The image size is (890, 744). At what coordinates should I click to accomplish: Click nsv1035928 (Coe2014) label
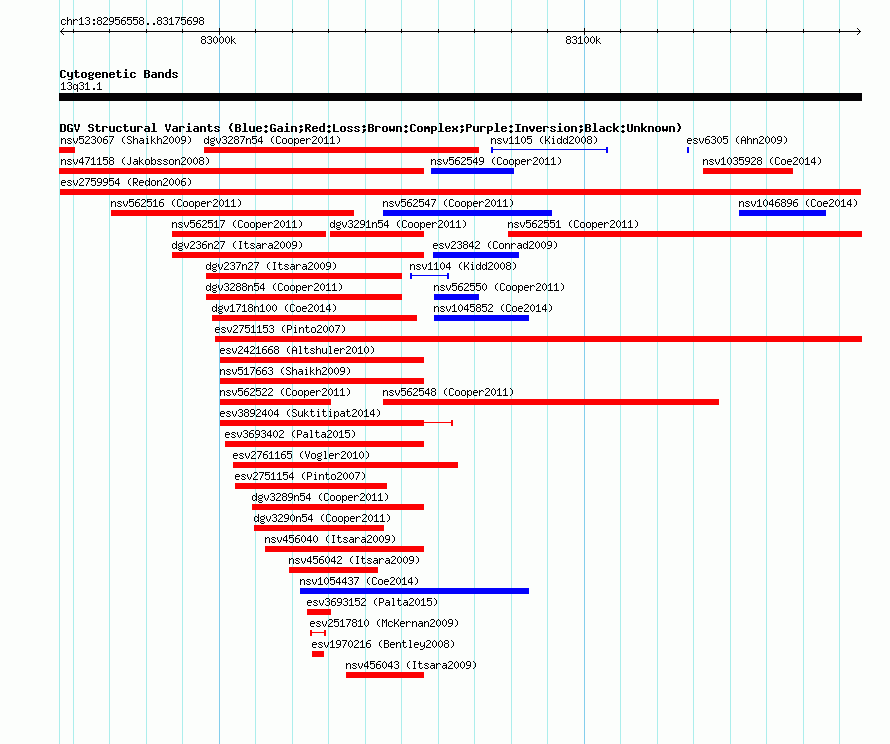point(762,161)
